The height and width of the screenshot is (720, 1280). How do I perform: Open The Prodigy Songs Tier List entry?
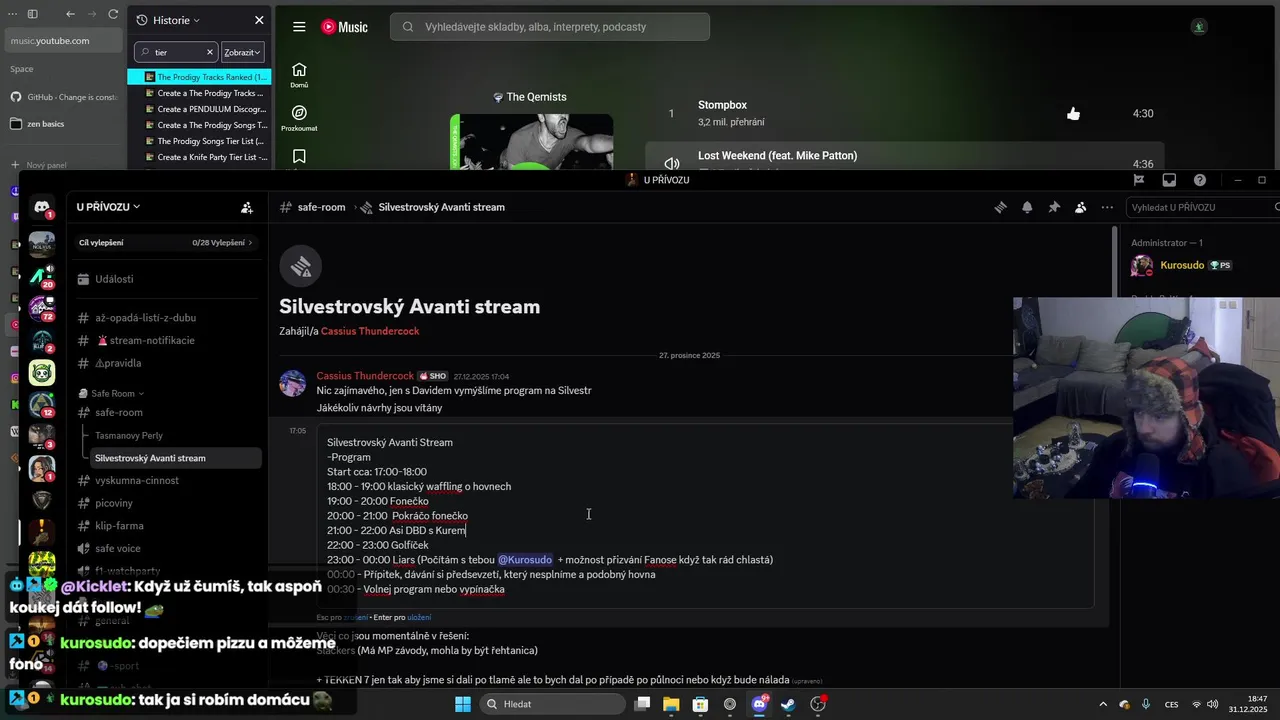(x=198, y=141)
